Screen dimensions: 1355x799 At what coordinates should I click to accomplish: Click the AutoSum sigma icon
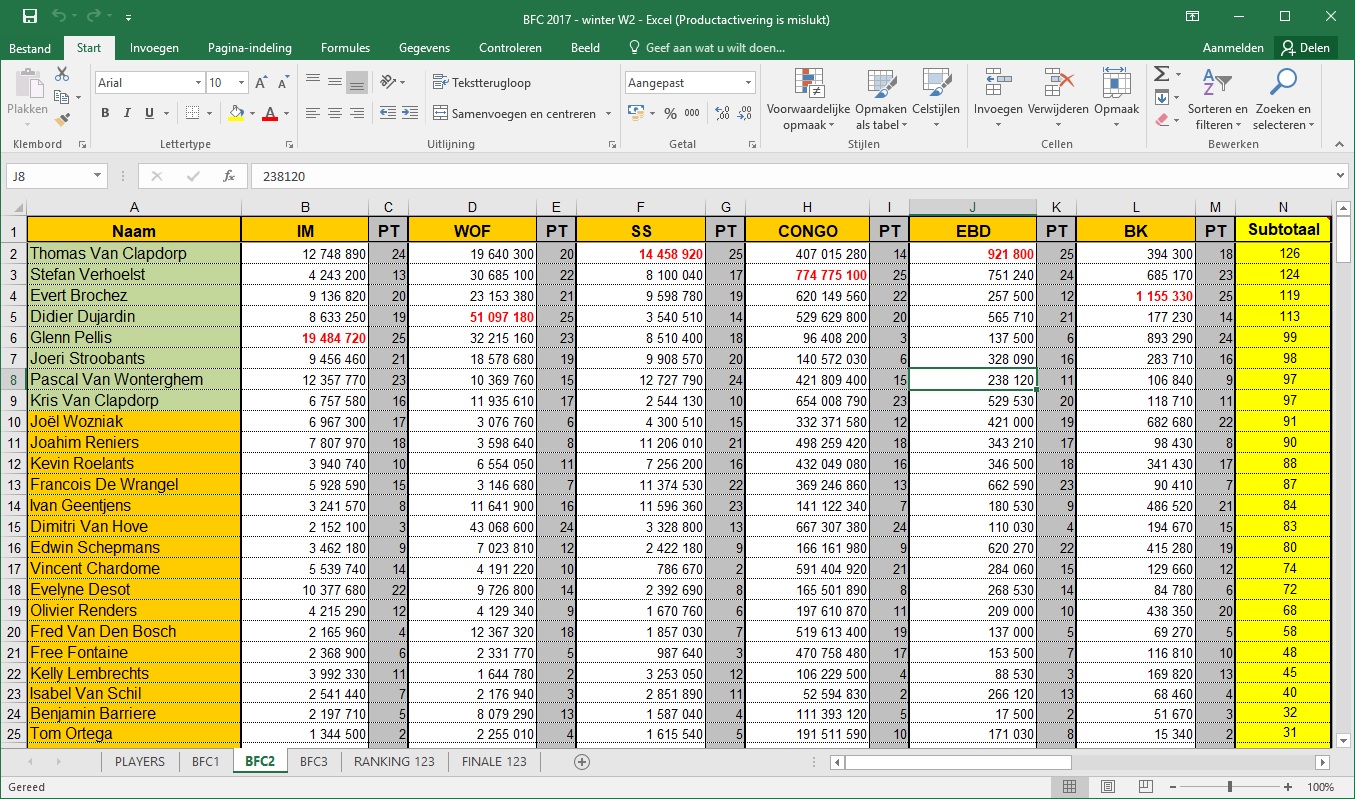coord(1161,75)
